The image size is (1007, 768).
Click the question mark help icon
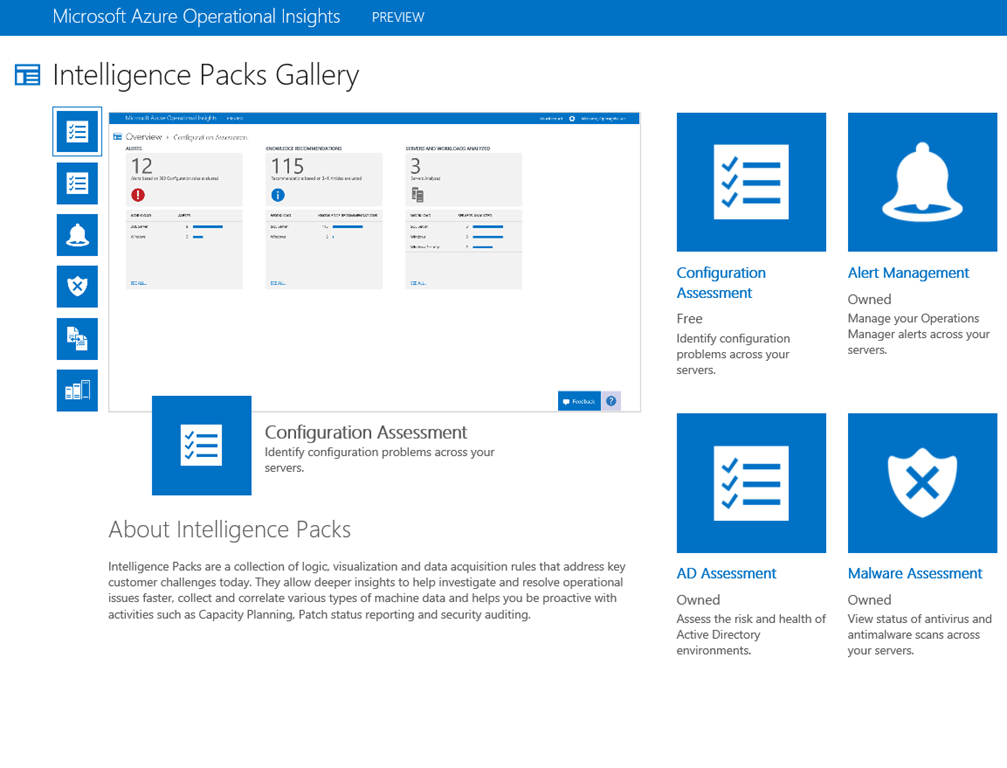611,401
